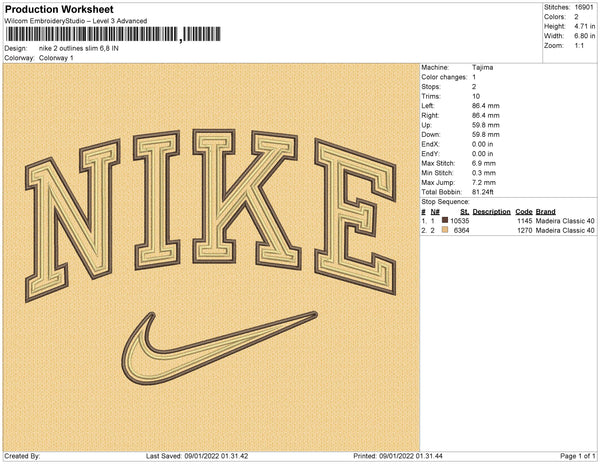Image resolution: width=600 pixels, height=464 pixels.
Task: Click the embroidered letter I in preview
Action: [157, 200]
